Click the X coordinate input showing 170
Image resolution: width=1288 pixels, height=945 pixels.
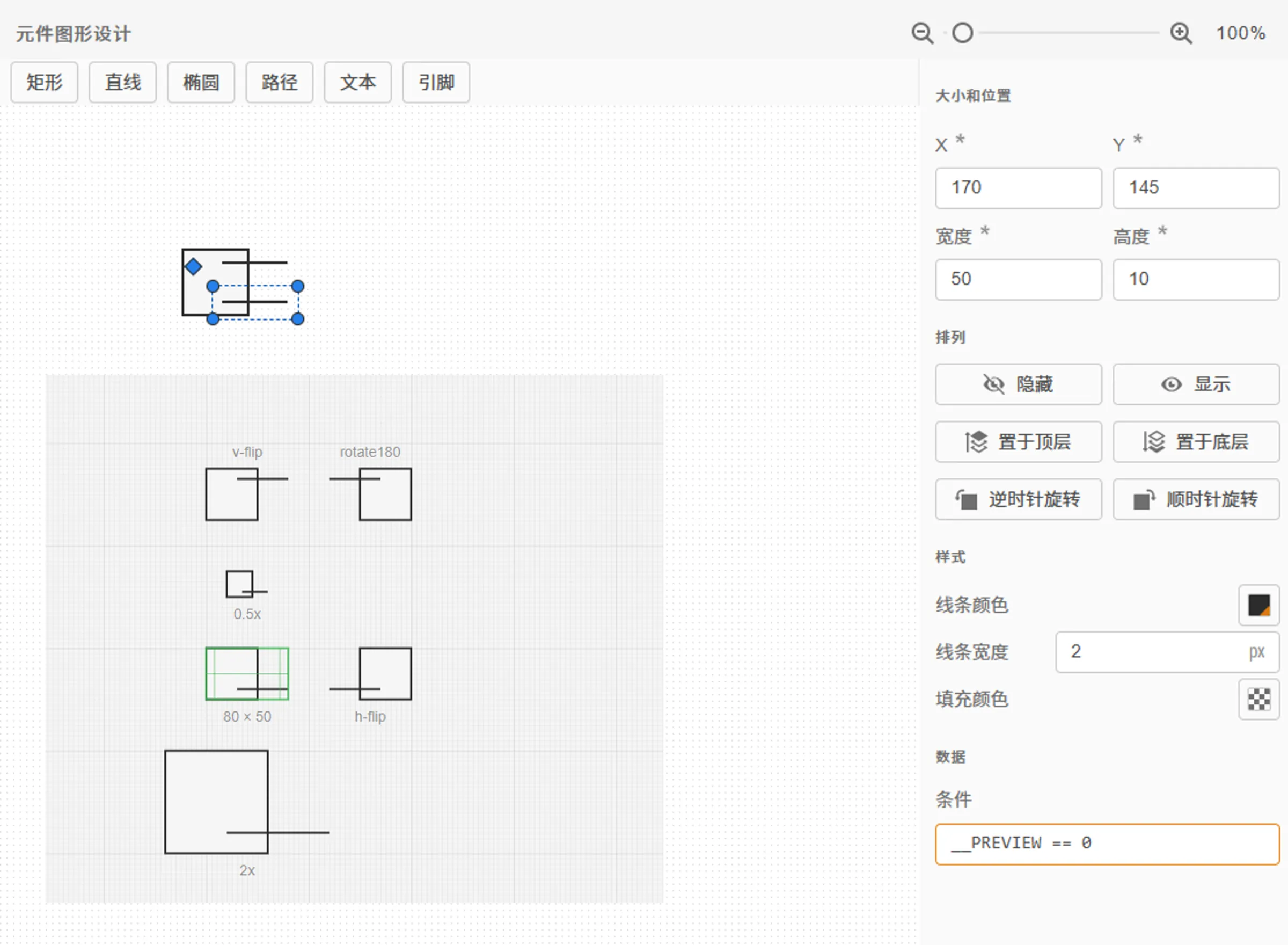tap(1018, 187)
